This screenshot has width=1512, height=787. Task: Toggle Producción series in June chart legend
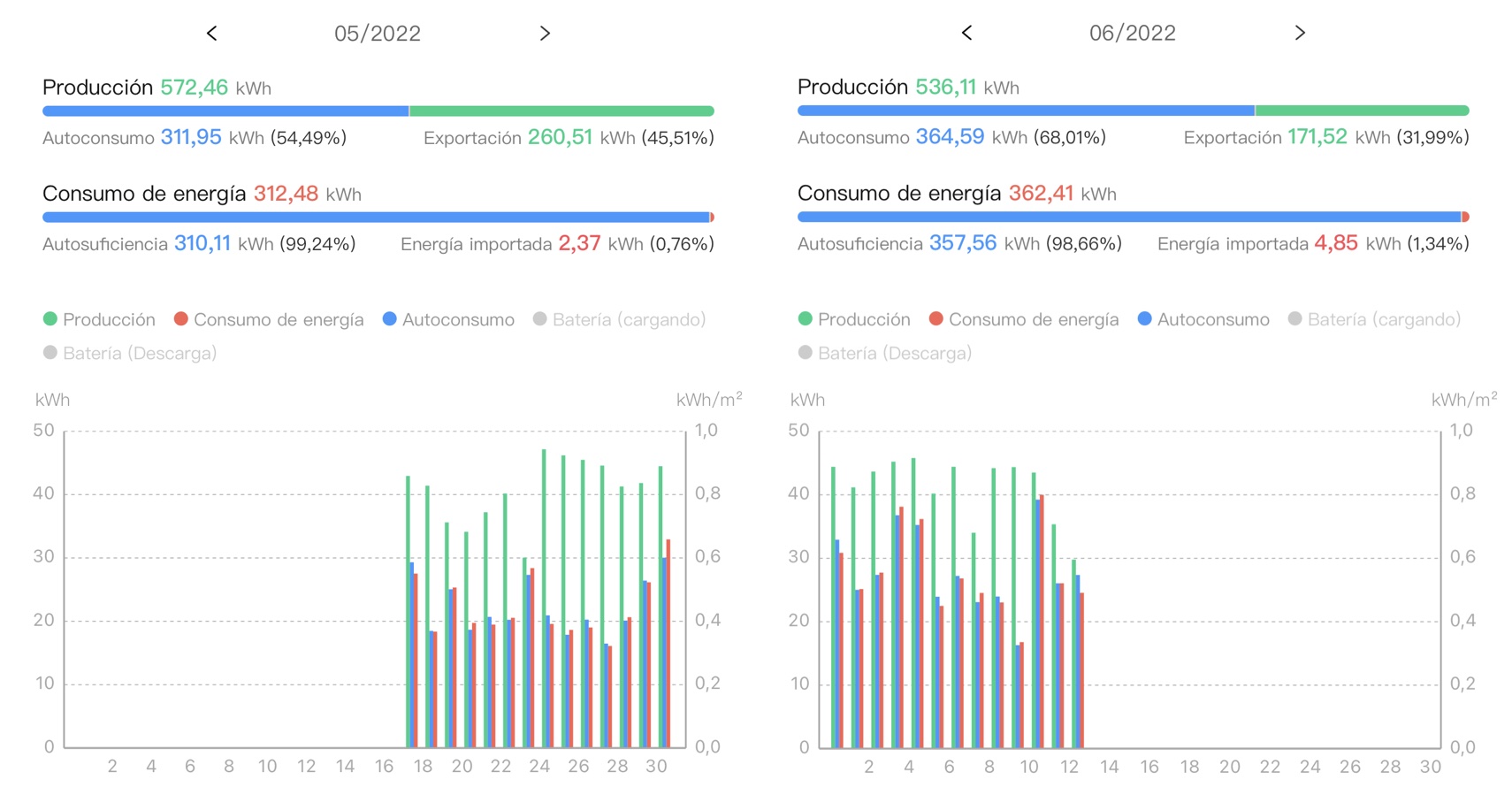click(x=854, y=319)
